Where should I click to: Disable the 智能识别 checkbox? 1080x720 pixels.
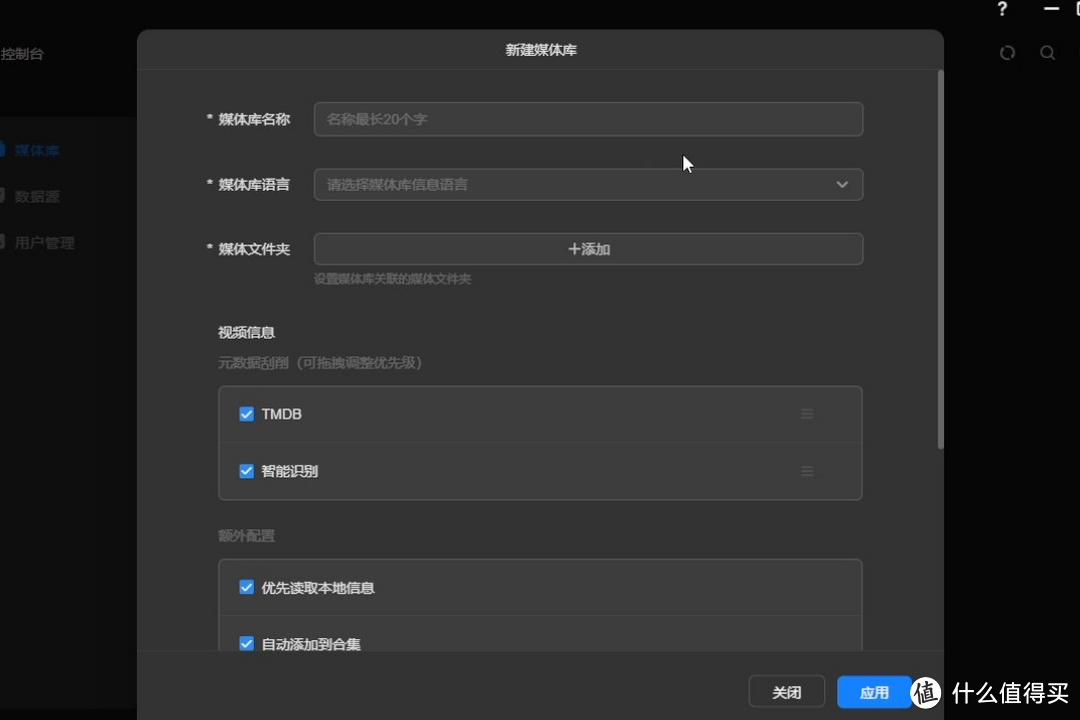click(246, 471)
